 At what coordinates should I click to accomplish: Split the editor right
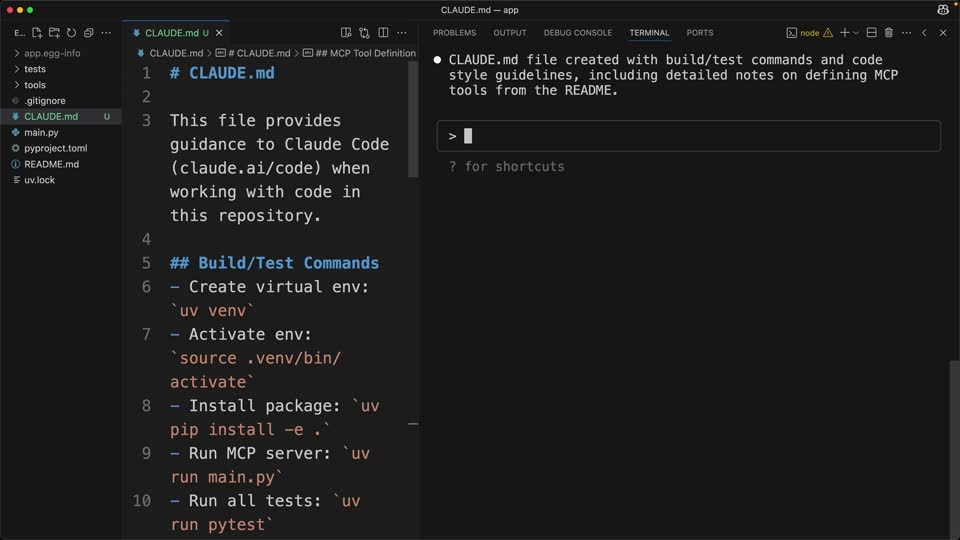pos(383,33)
